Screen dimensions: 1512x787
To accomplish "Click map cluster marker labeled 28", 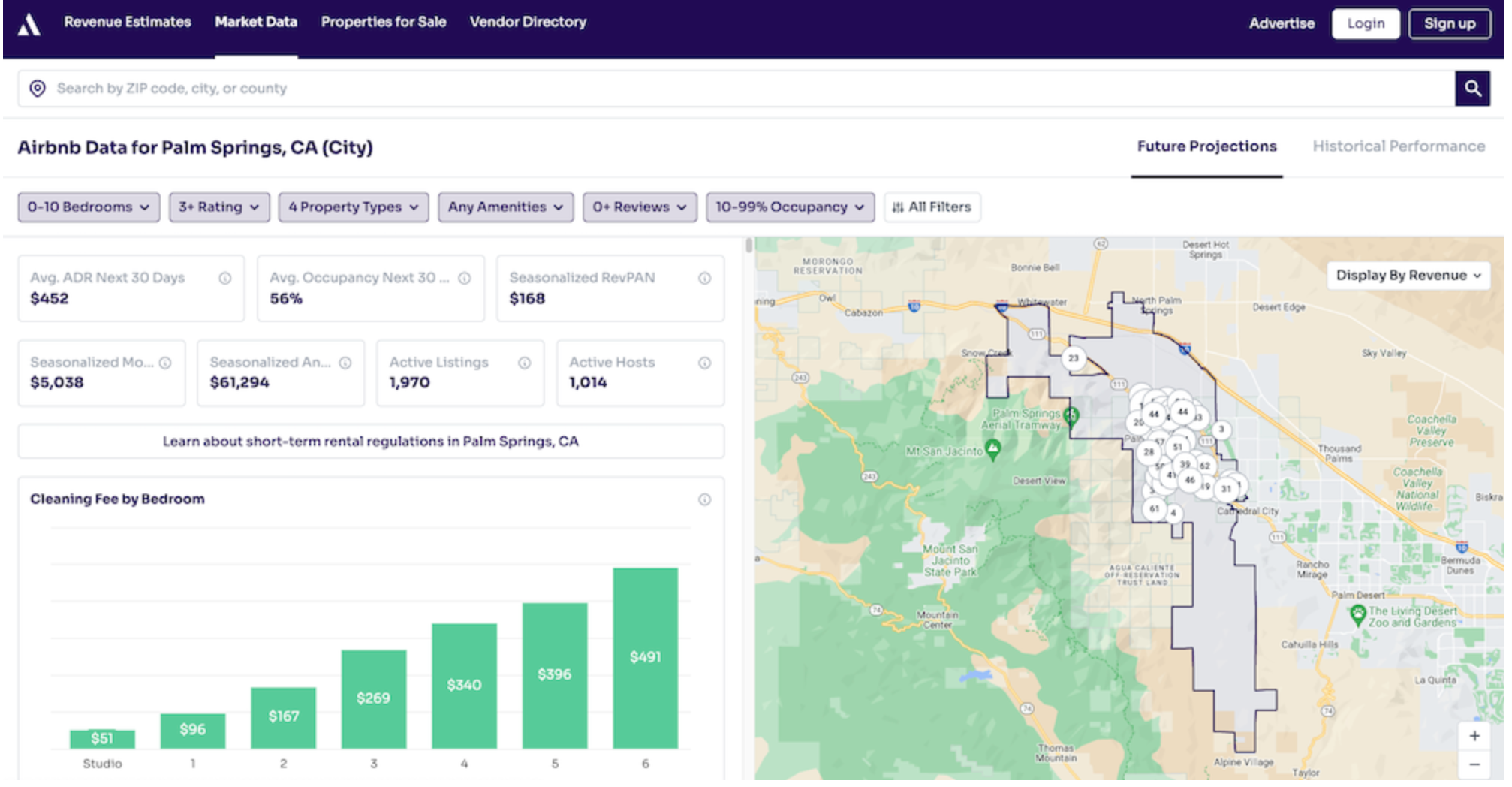I will (x=1149, y=451).
